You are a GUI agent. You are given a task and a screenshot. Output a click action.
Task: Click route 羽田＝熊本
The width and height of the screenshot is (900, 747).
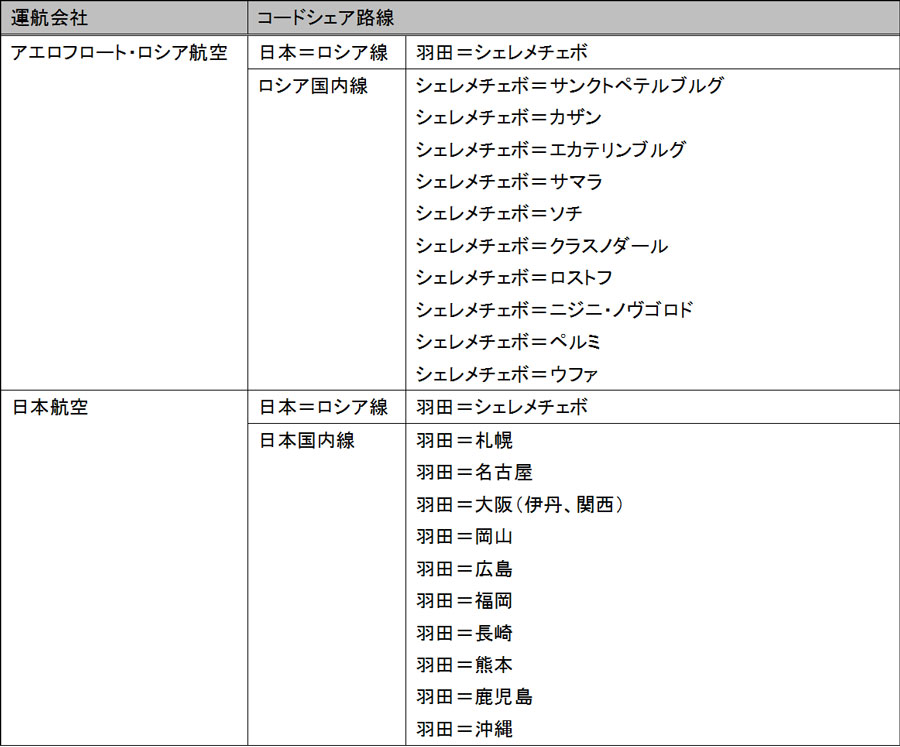coord(464,665)
